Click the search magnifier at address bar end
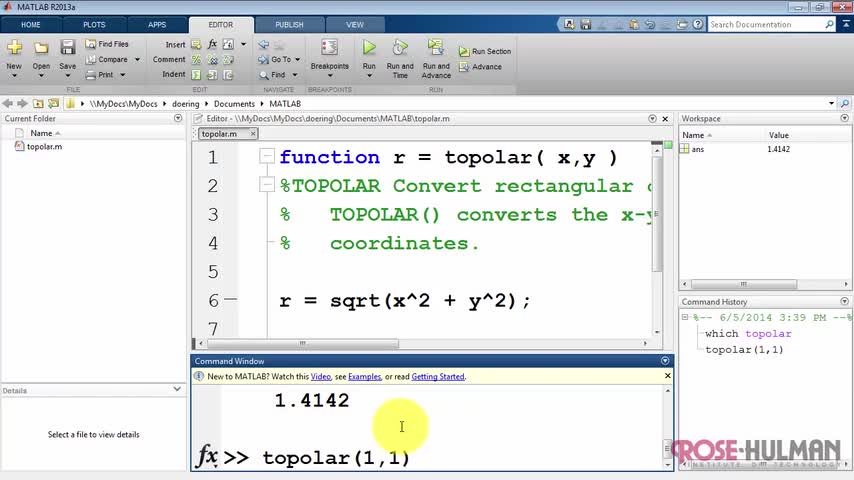854x480 pixels. [845, 104]
